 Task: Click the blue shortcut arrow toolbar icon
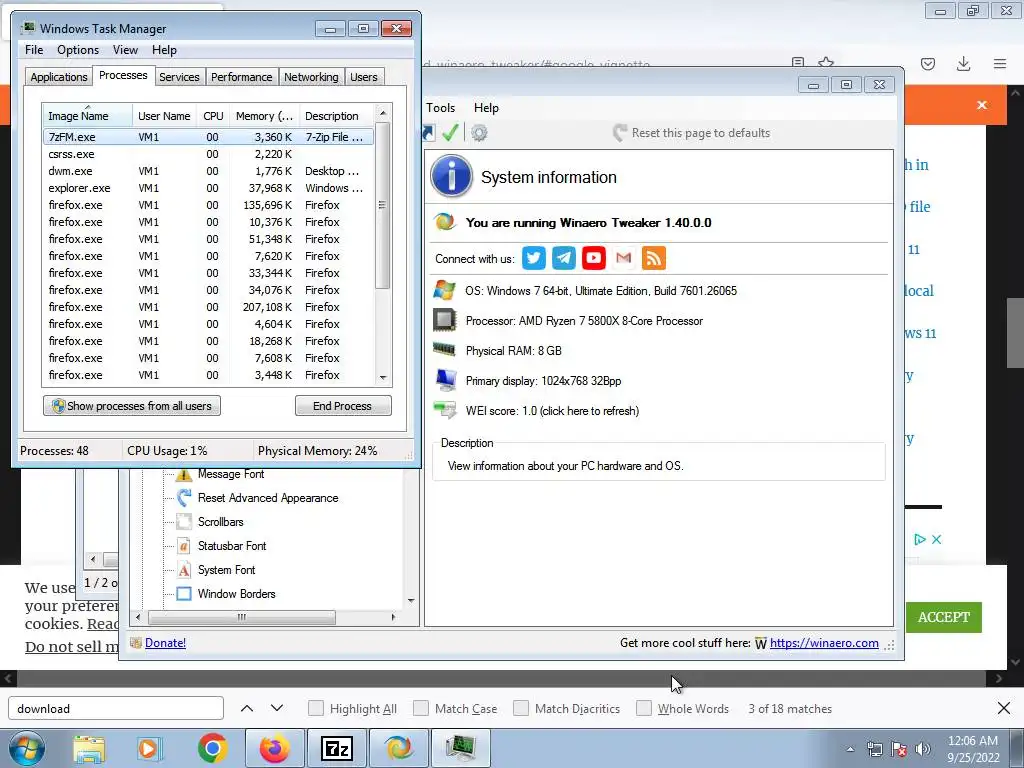pyautogui.click(x=428, y=133)
